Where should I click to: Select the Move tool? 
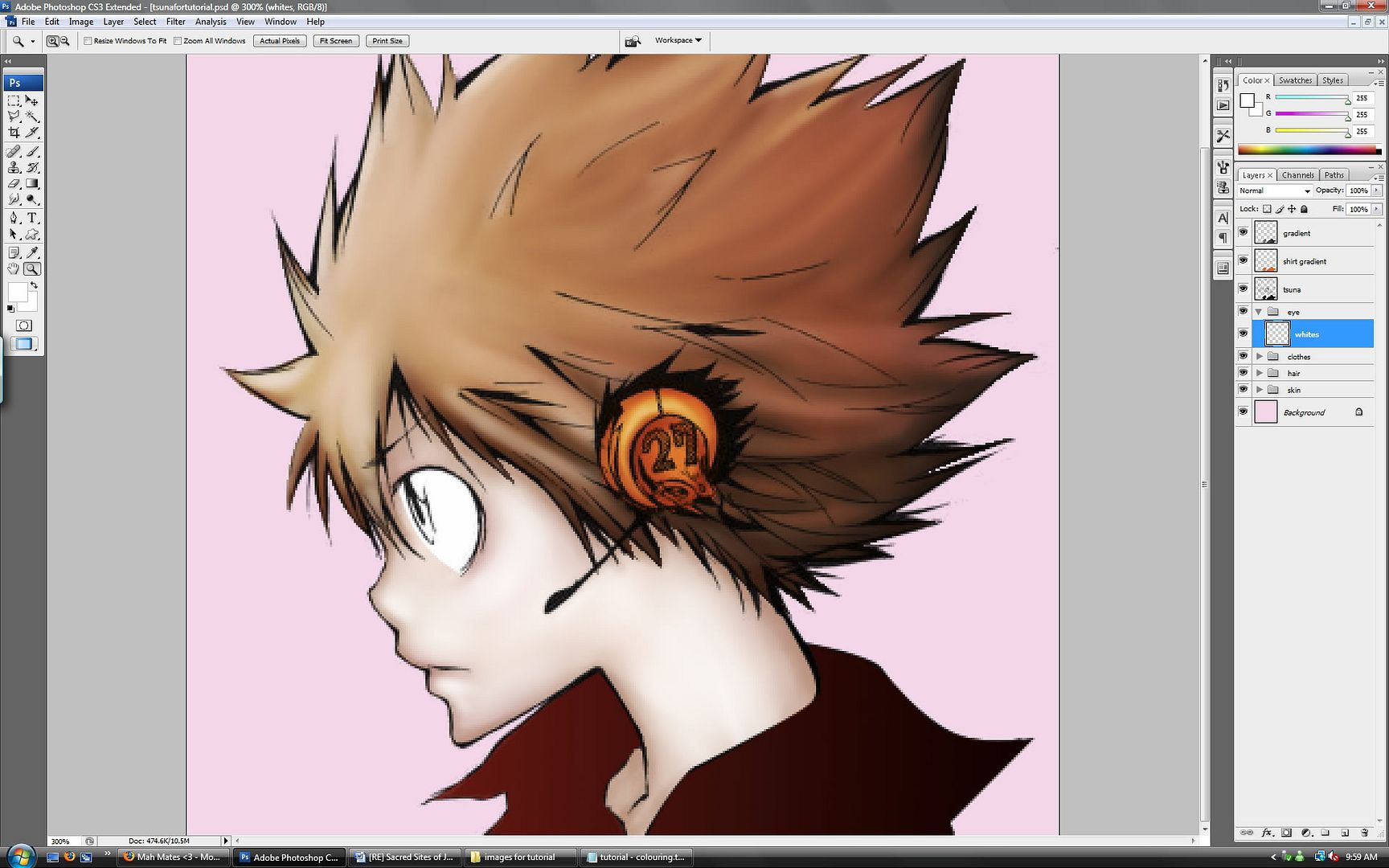click(x=32, y=100)
